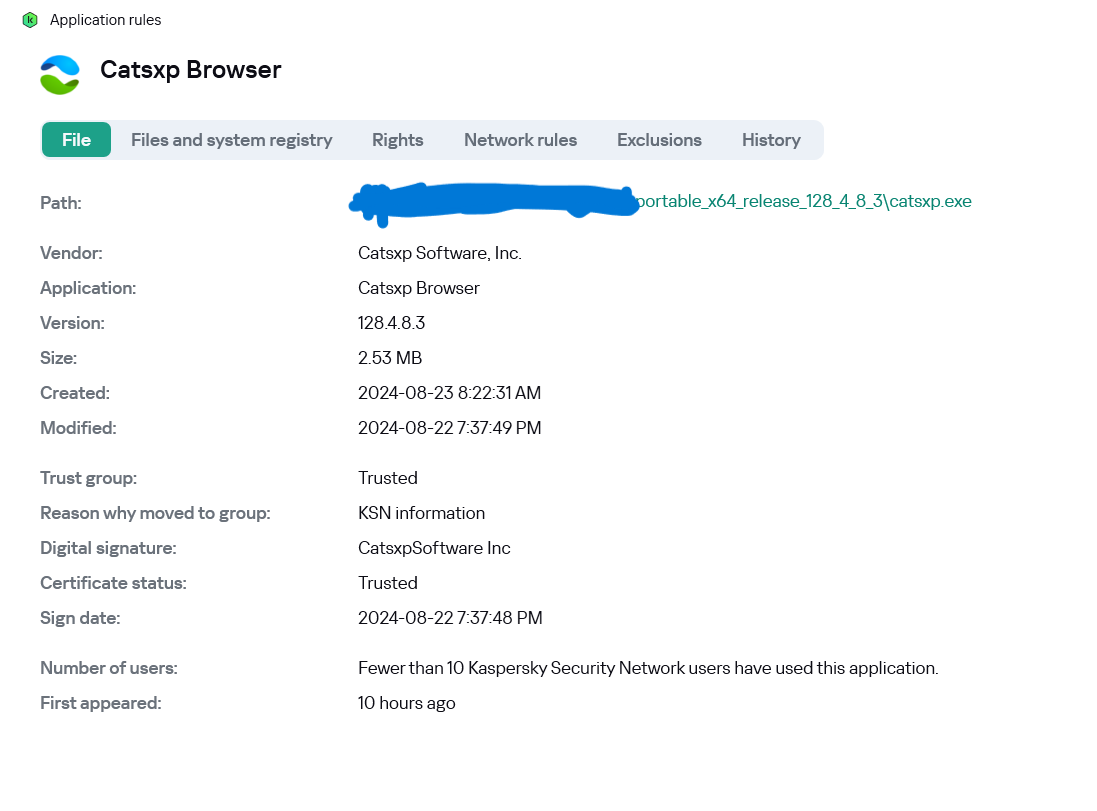This screenshot has width=1097, height=811.
Task: Select sign date 2024-08-22 7:37:48 PM
Action: [x=450, y=618]
